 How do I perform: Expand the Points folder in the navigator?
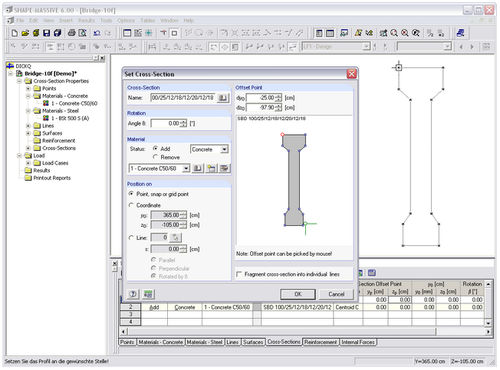(28, 88)
